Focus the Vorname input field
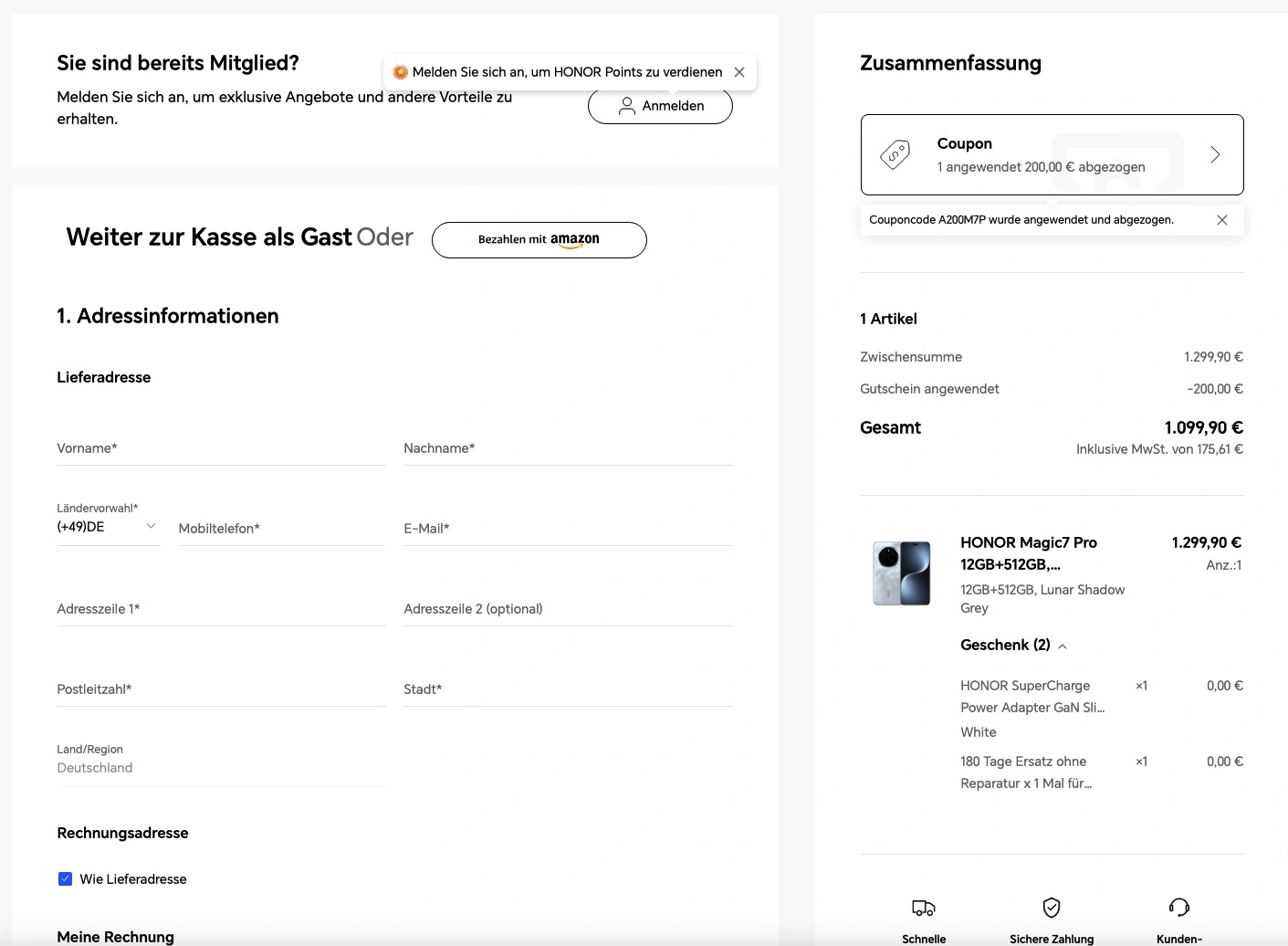The width and height of the screenshot is (1288, 946). (x=222, y=448)
